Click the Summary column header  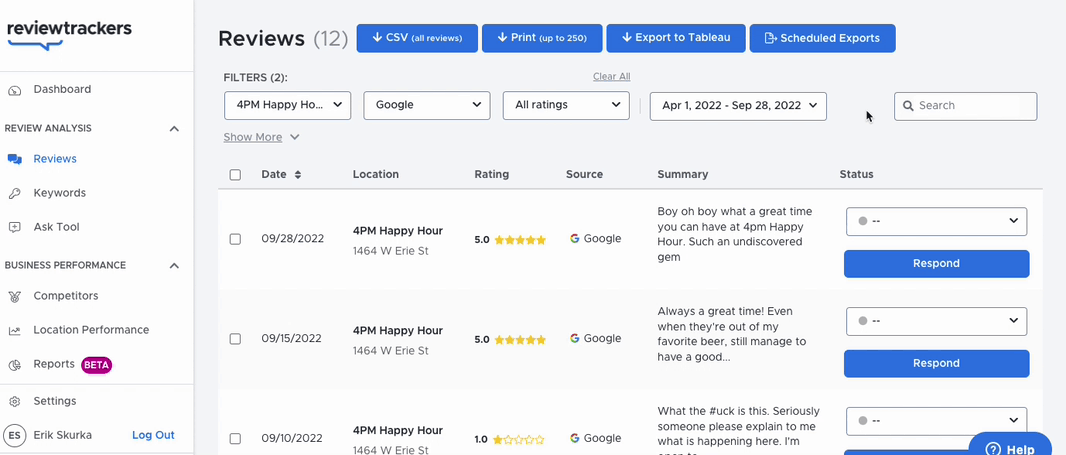[x=683, y=175]
